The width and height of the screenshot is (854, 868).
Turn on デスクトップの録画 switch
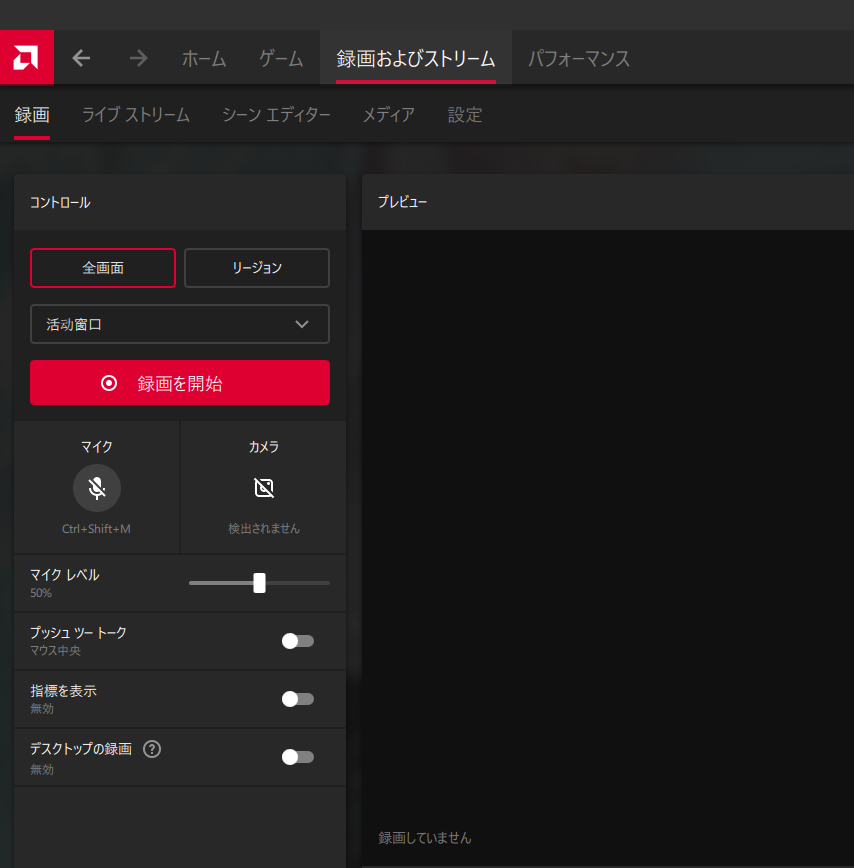click(x=297, y=757)
